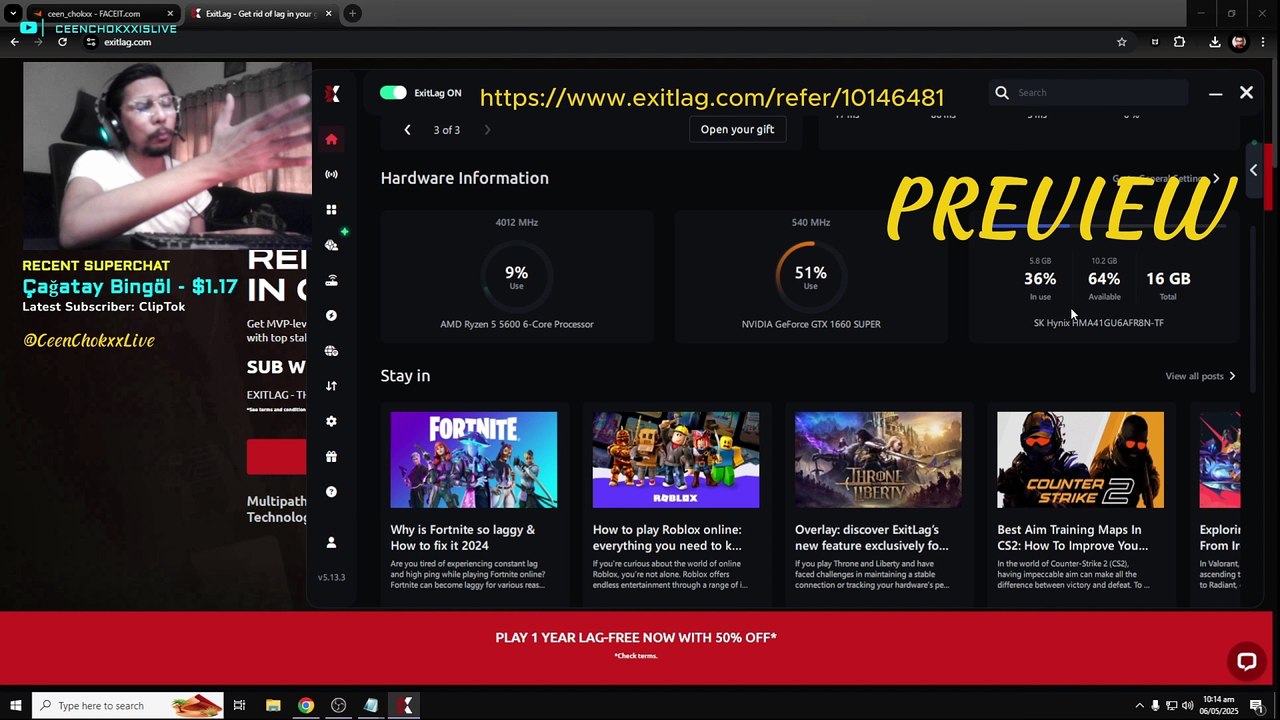Open the router icon in ExitLag sidebar

point(331,281)
